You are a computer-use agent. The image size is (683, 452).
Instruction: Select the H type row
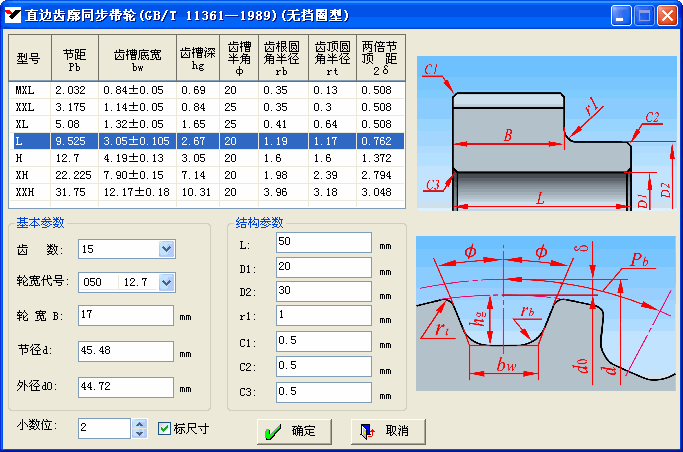point(207,158)
